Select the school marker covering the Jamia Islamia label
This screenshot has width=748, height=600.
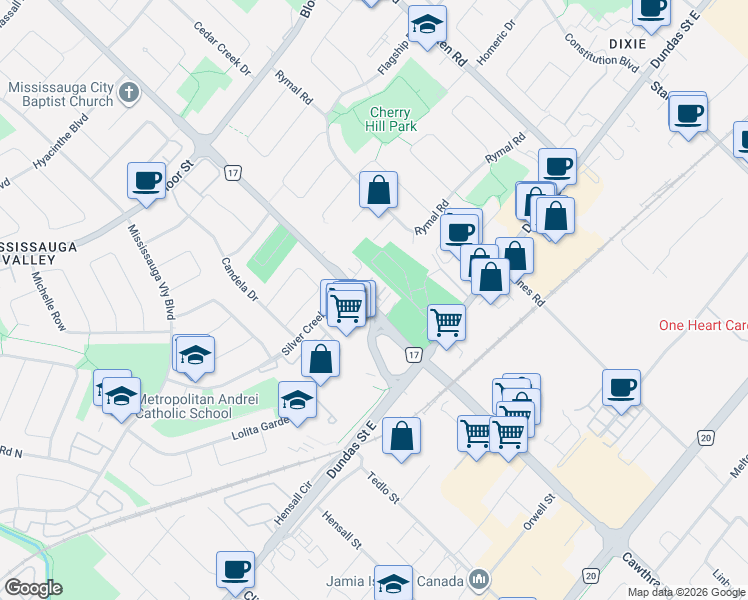[394, 583]
